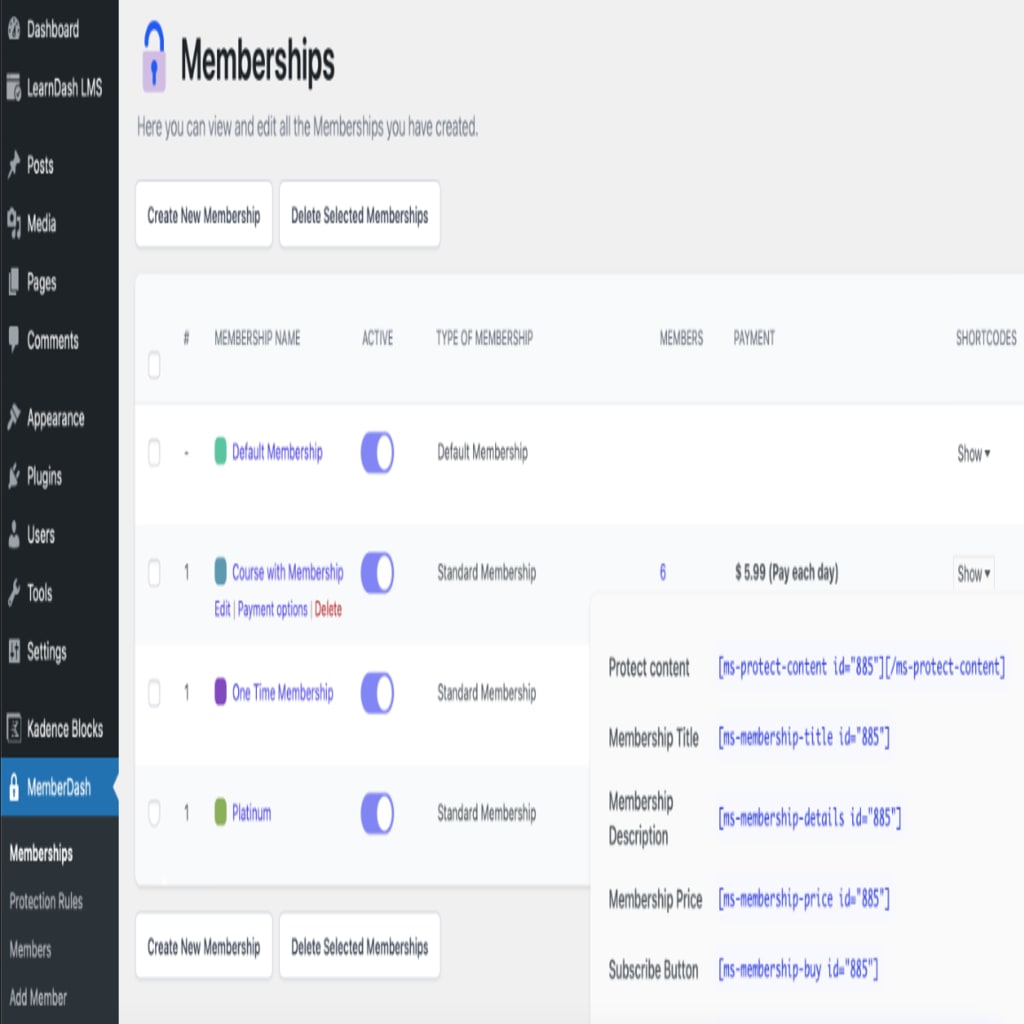Tick the Course with Membership row checkbox

click(x=154, y=573)
